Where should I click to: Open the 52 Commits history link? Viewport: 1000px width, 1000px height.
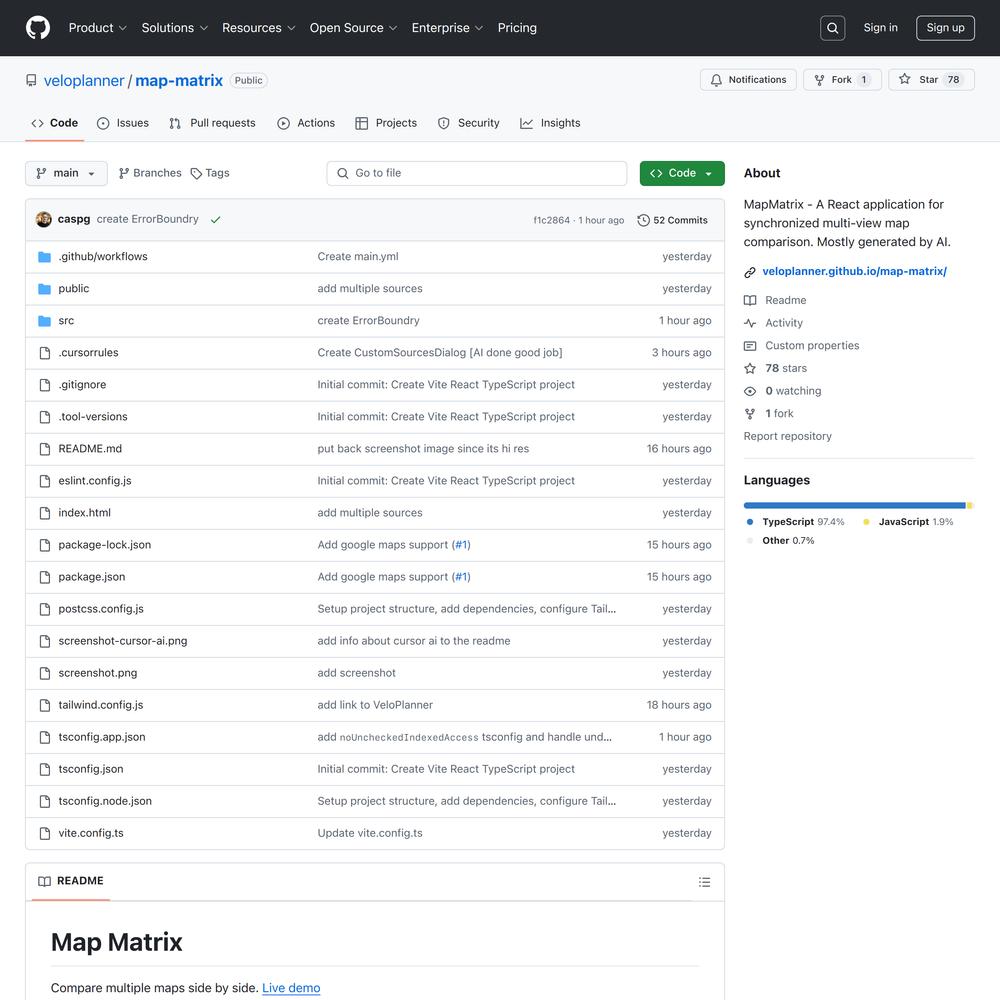click(x=673, y=220)
